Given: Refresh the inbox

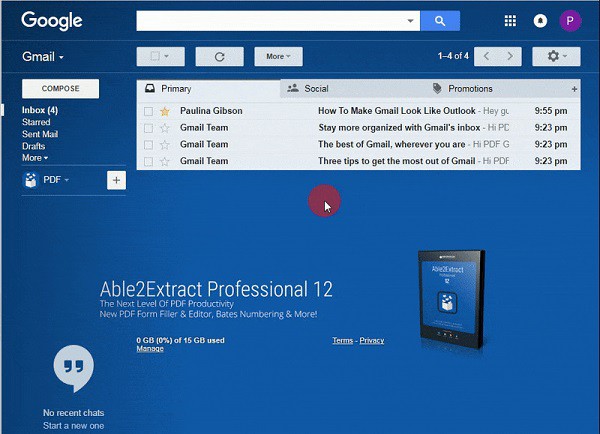Looking at the screenshot, I should pyautogui.click(x=219, y=57).
